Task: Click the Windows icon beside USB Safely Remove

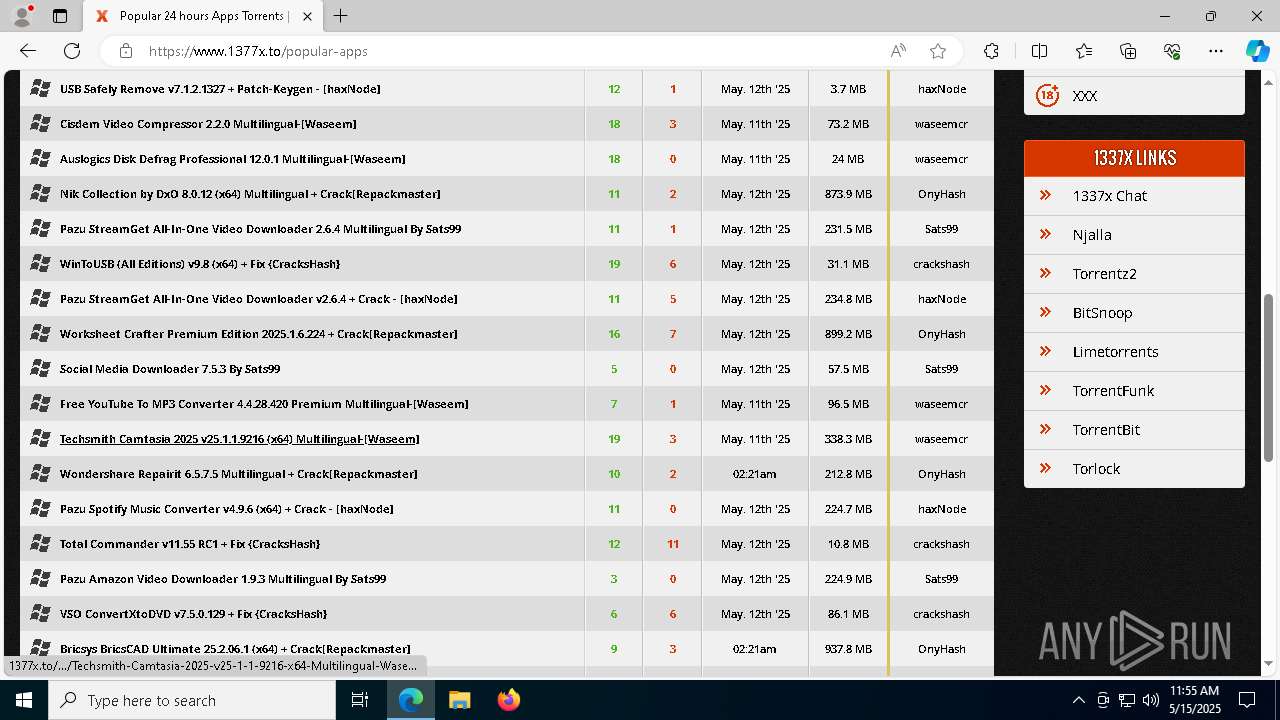Action: pyautogui.click(x=40, y=89)
